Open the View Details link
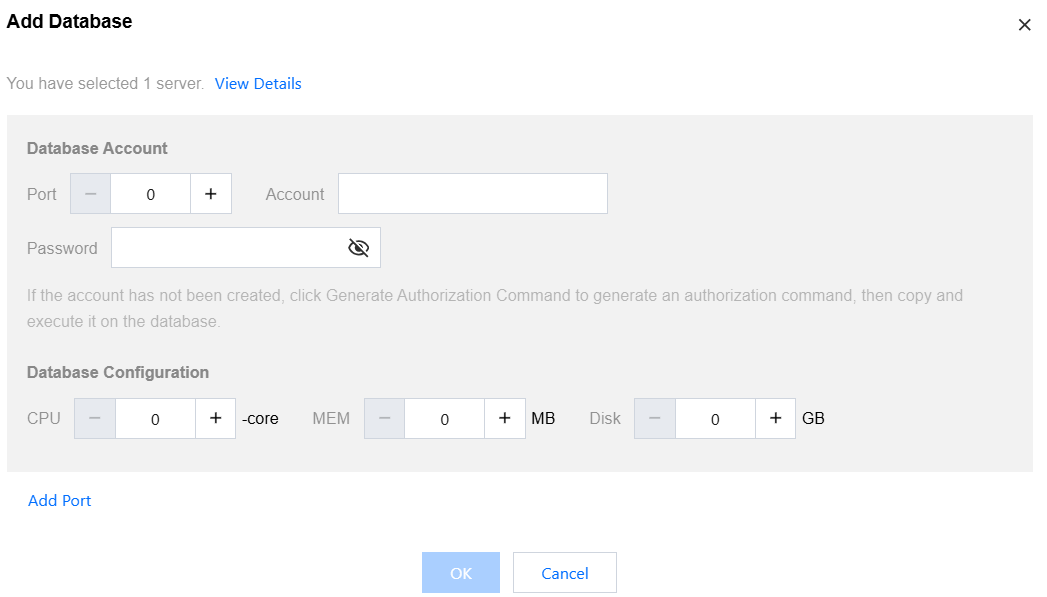Screen dimensions: 1047x597 click(x=258, y=84)
